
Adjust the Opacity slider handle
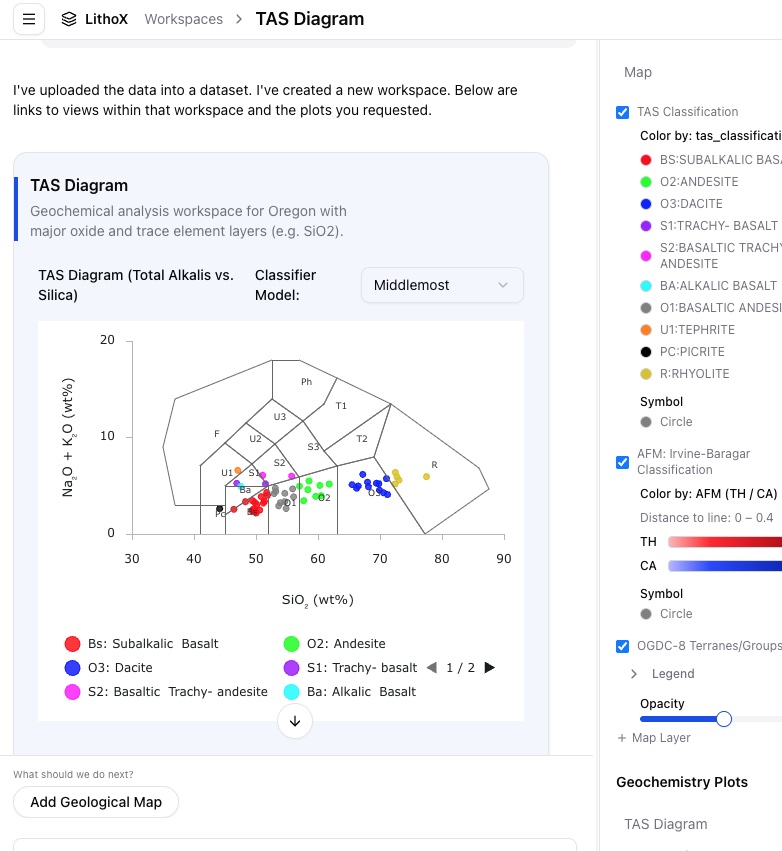724,719
